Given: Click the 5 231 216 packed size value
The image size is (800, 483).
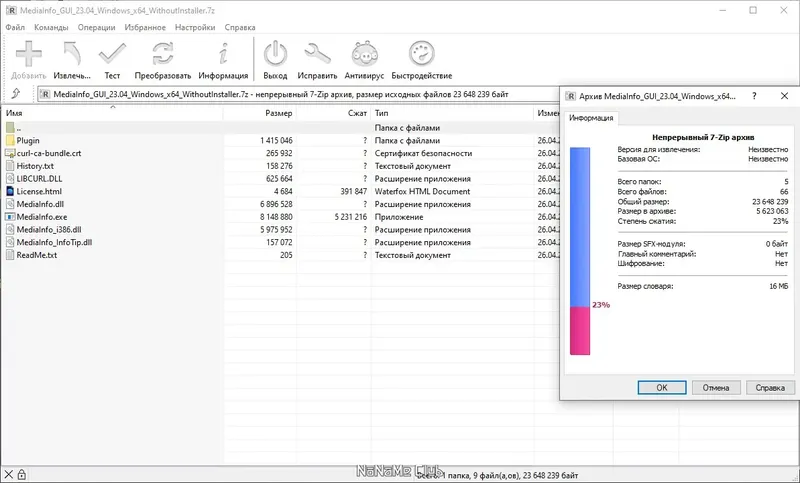Looking at the screenshot, I should tap(351, 217).
